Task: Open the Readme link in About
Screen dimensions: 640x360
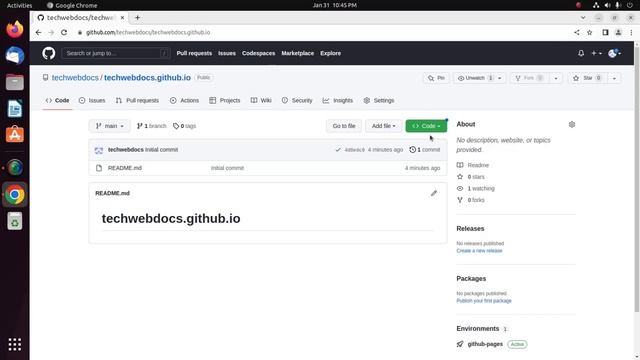Action: (x=478, y=165)
